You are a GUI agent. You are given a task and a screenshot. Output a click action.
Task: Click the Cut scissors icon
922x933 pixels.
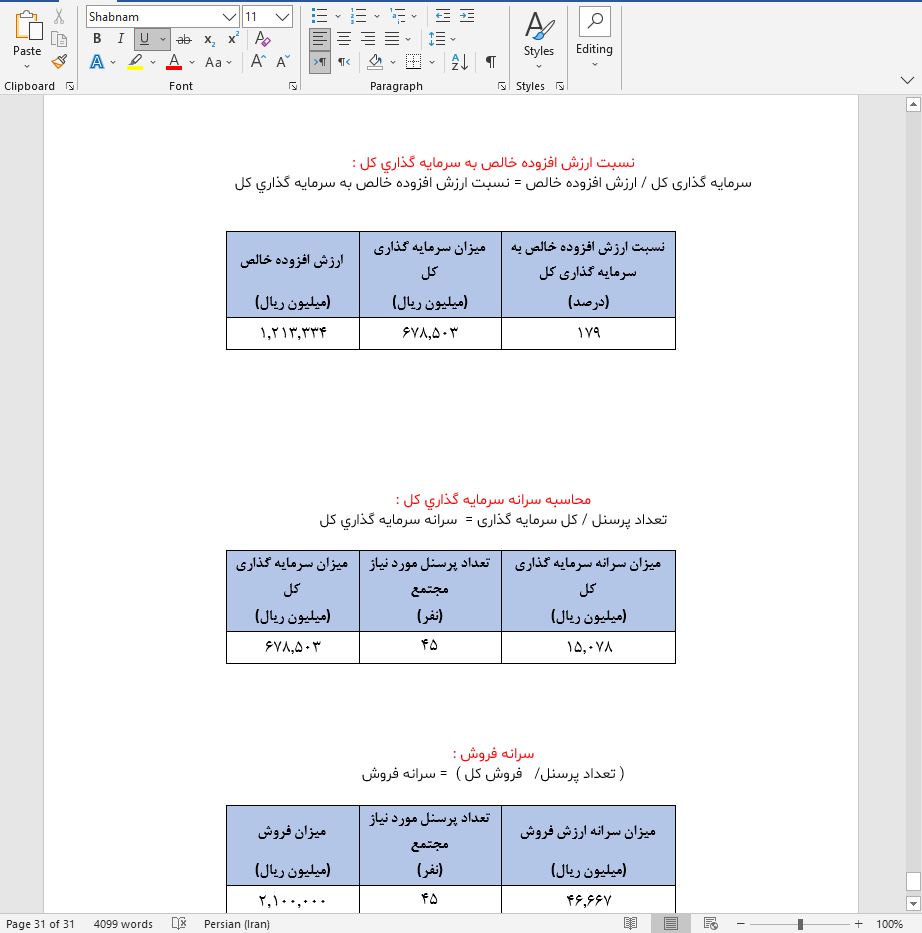59,17
